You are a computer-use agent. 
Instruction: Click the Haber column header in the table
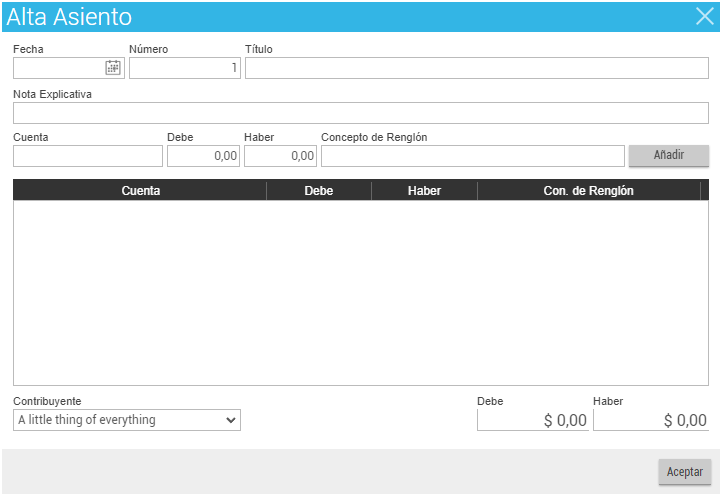click(424, 190)
